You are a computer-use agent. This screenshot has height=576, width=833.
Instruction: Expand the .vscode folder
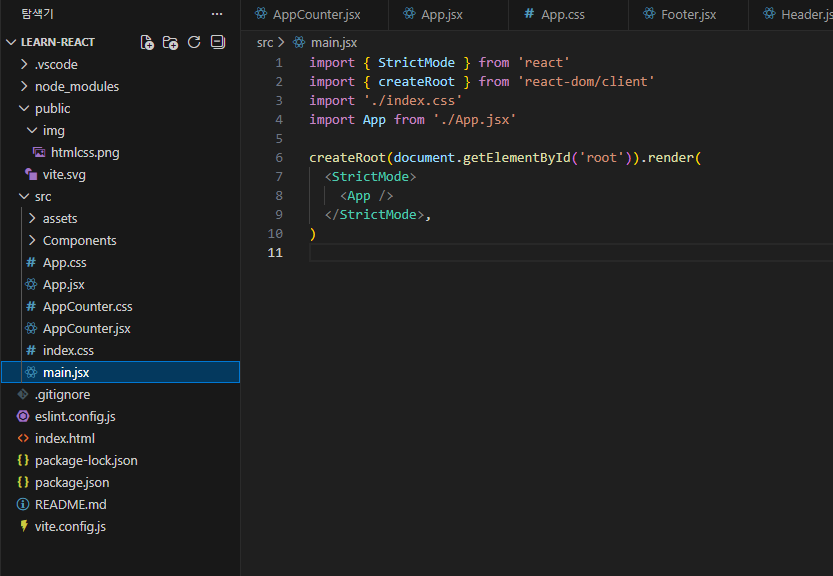point(56,64)
